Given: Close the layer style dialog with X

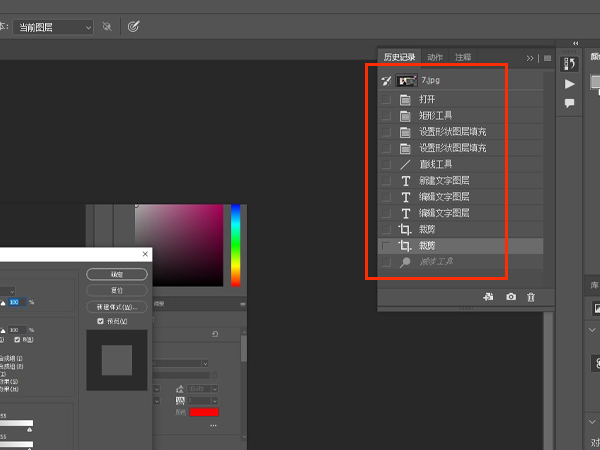Looking at the screenshot, I should coord(145,254).
